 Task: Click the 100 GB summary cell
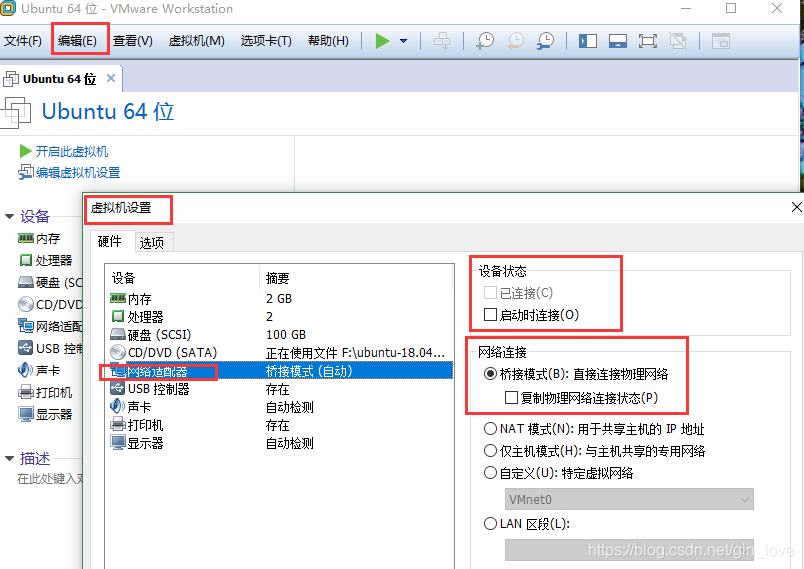(286, 335)
